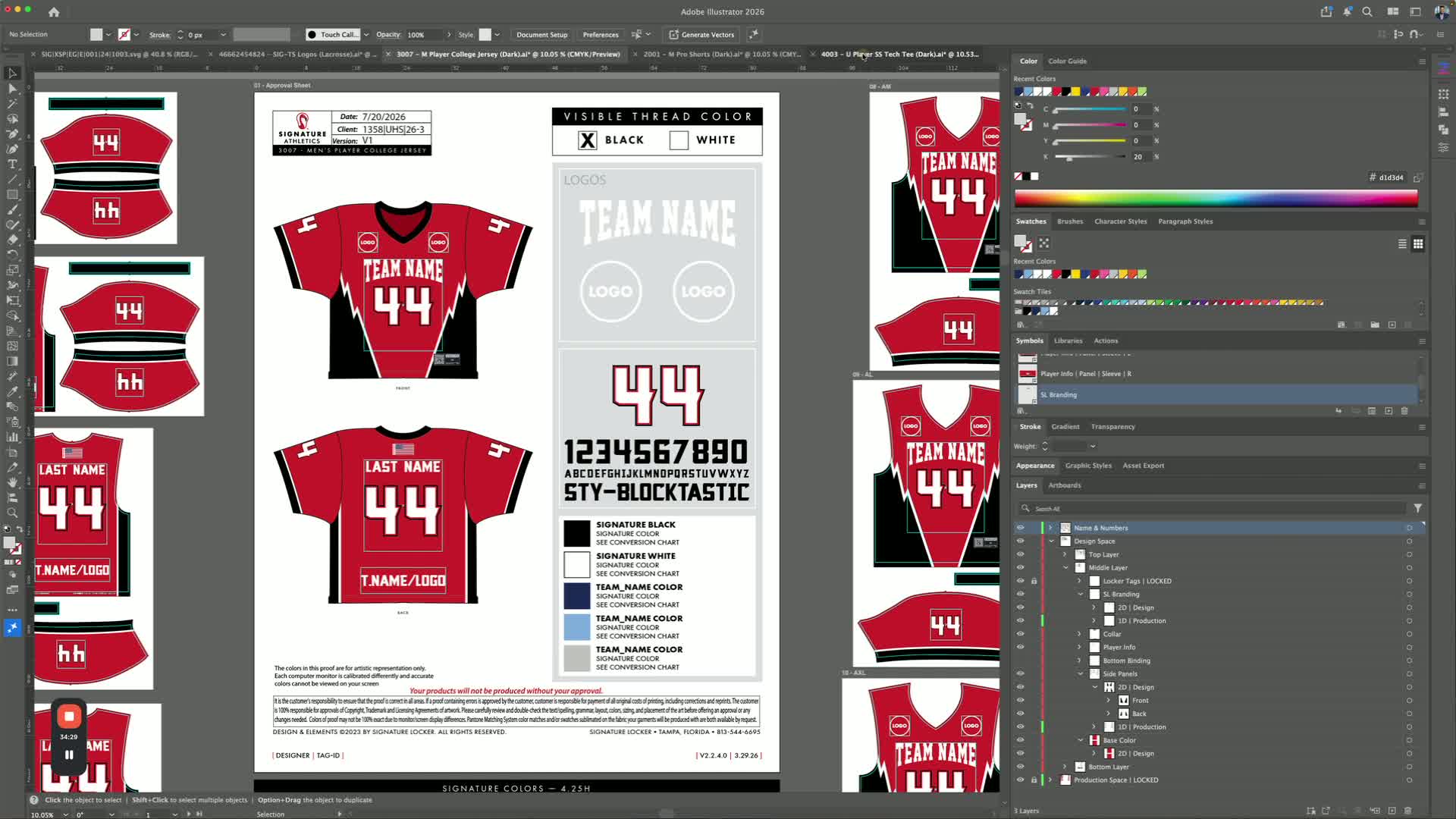Switch to the 2001 - M Pro Shorts document tab
1456x819 pixels.
[x=721, y=55]
